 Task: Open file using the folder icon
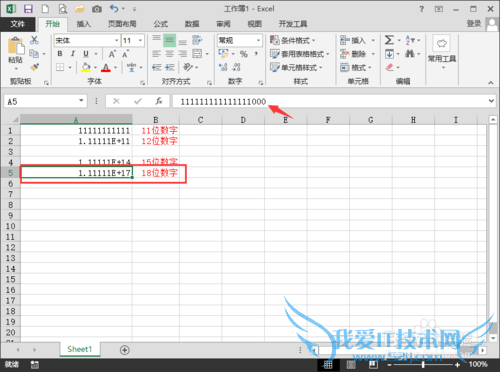[80, 9]
